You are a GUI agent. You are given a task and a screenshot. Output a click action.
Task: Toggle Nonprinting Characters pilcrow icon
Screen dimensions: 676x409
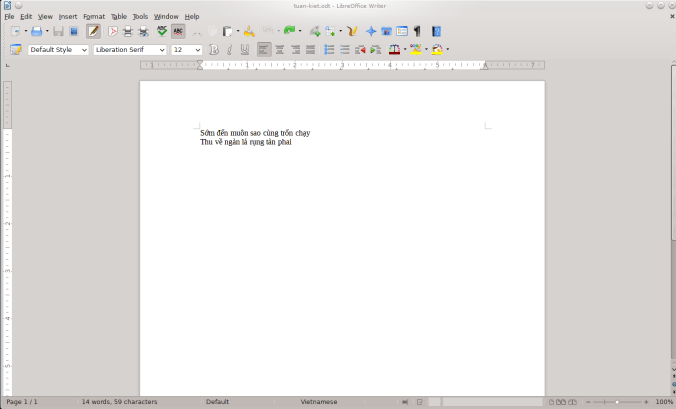pos(417,32)
